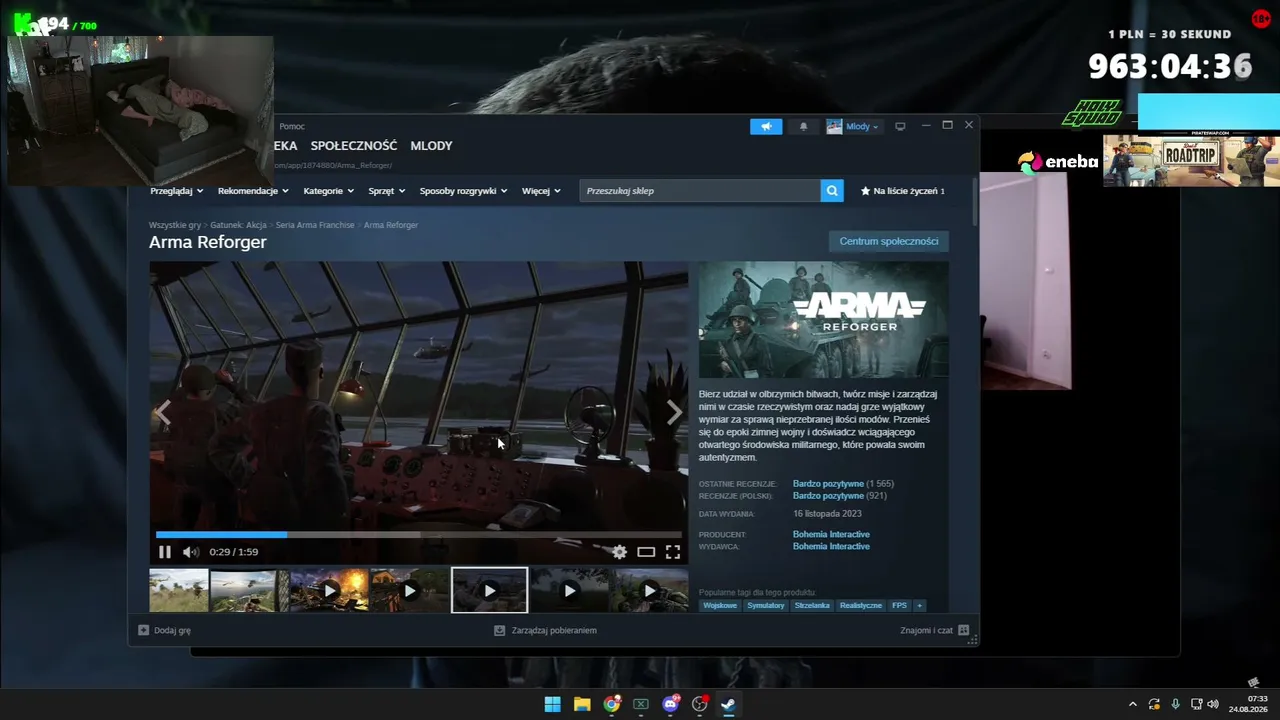The width and height of the screenshot is (1280, 720).
Task: Select the 'Strzelanka' tag
Action: (812, 606)
